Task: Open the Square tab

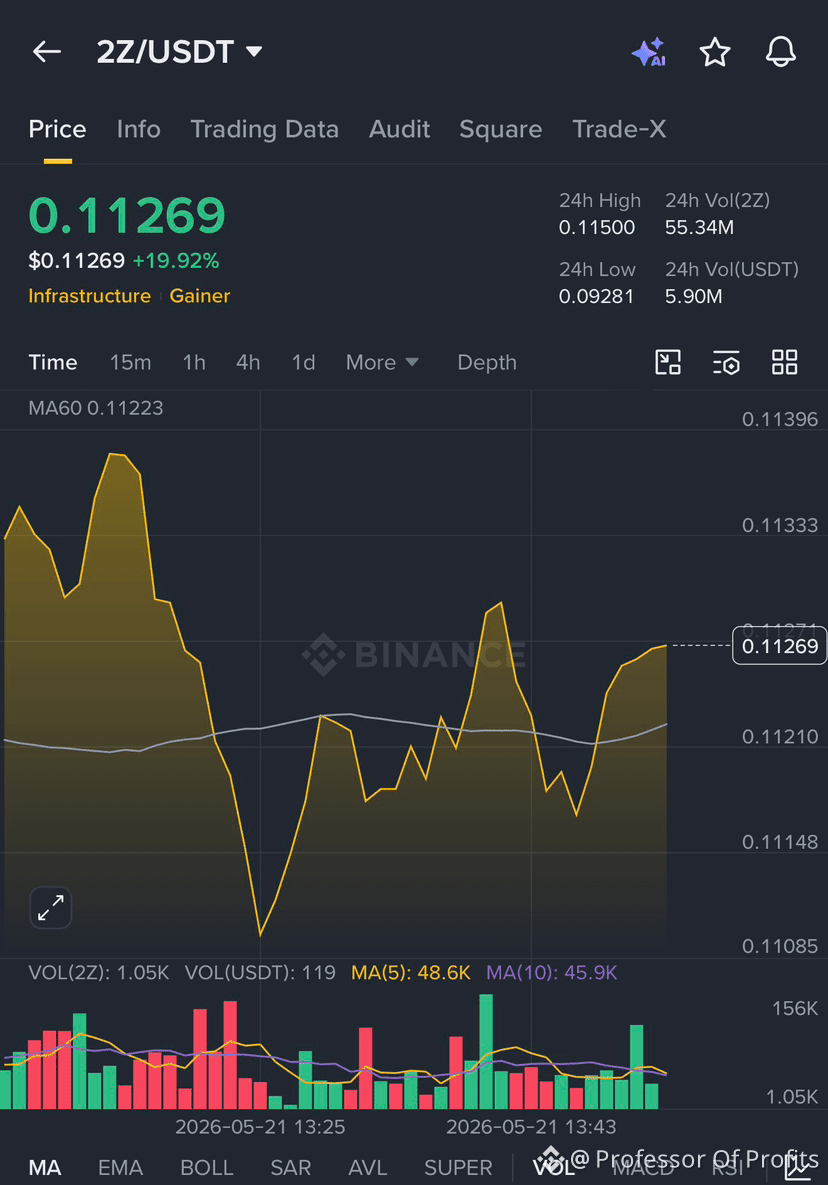Action: click(x=501, y=129)
